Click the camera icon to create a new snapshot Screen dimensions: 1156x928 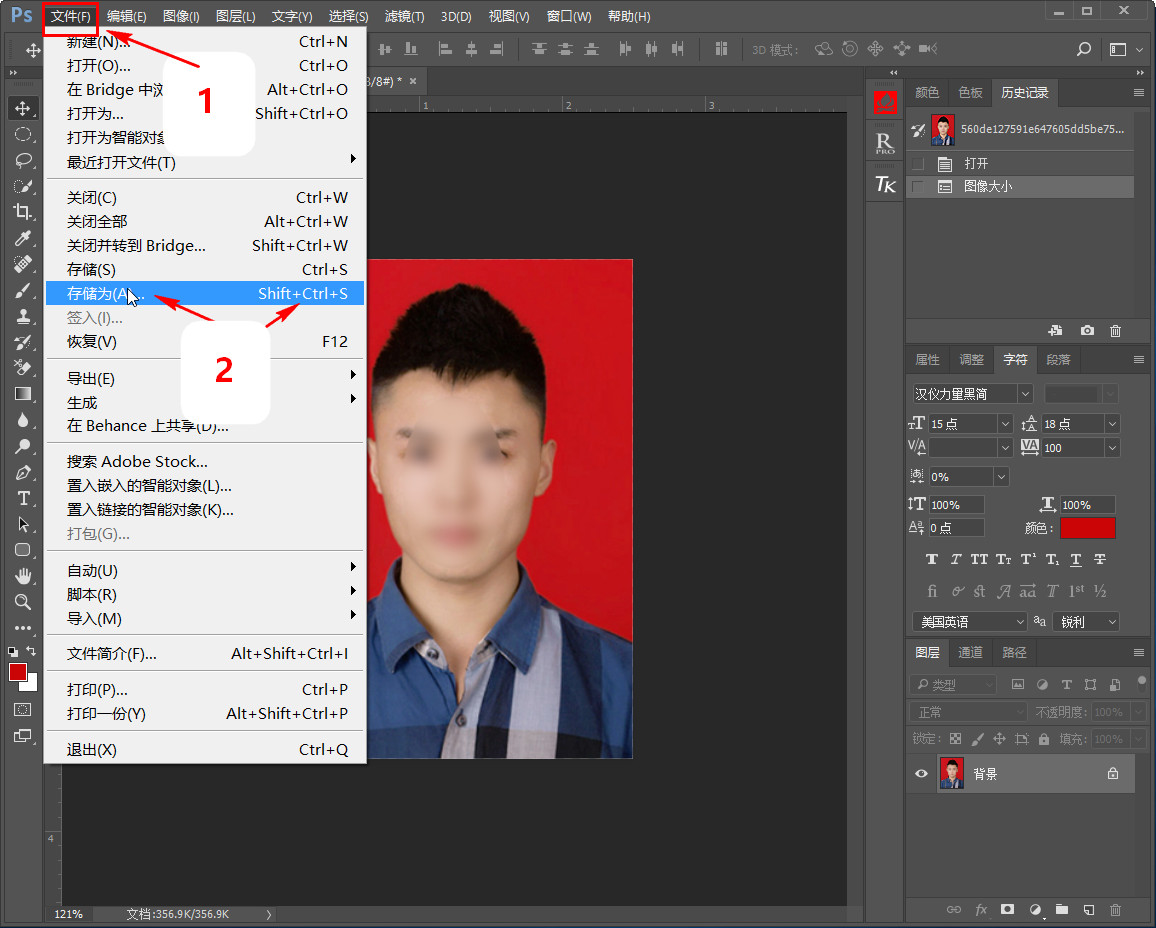point(1087,331)
